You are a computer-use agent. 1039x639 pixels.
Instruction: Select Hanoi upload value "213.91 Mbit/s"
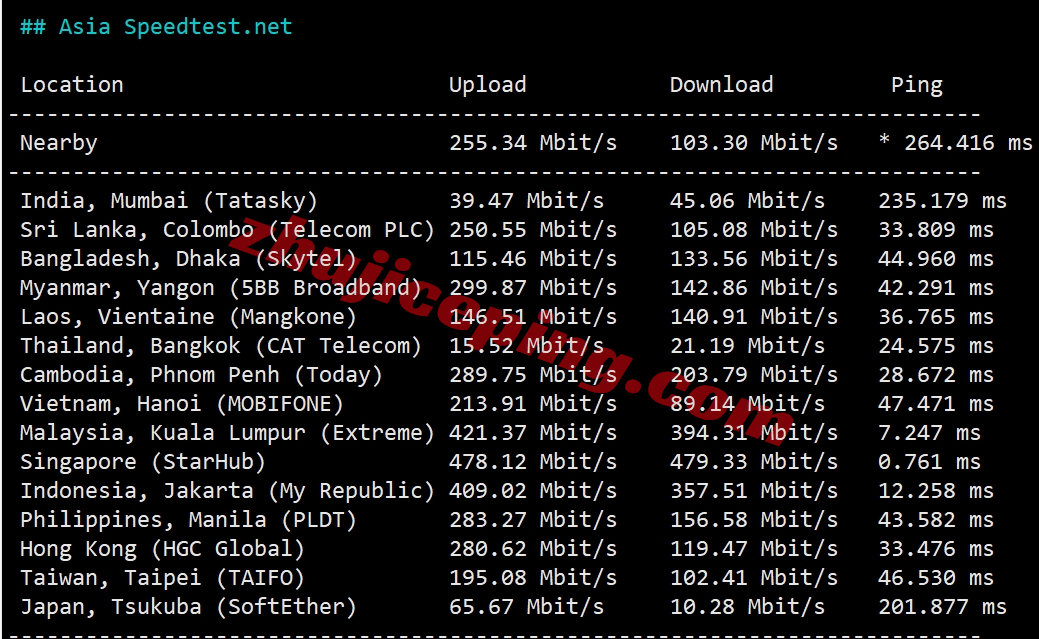pyautogui.click(x=533, y=404)
